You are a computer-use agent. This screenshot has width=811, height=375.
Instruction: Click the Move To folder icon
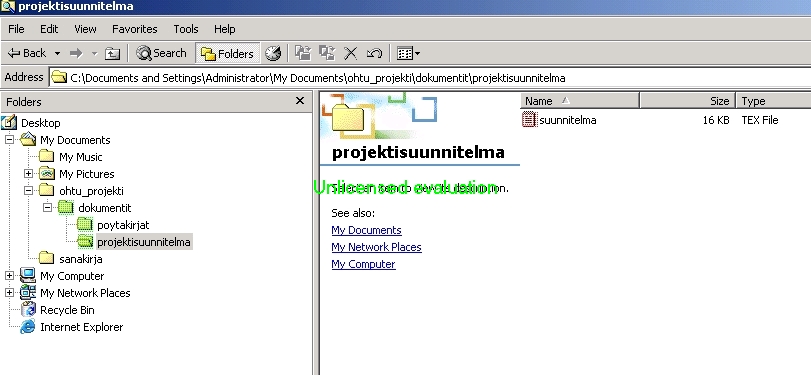[303, 53]
